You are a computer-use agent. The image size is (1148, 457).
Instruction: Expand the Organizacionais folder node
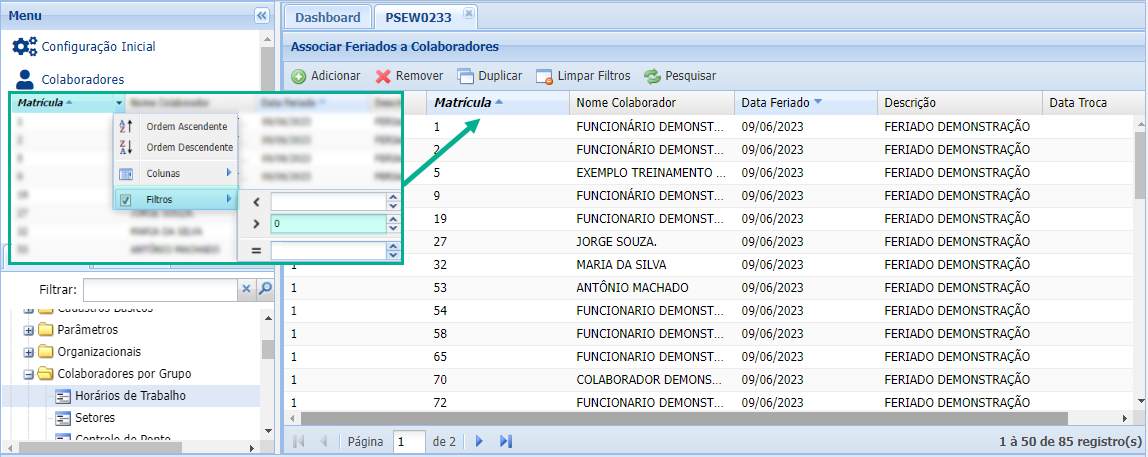coord(29,352)
